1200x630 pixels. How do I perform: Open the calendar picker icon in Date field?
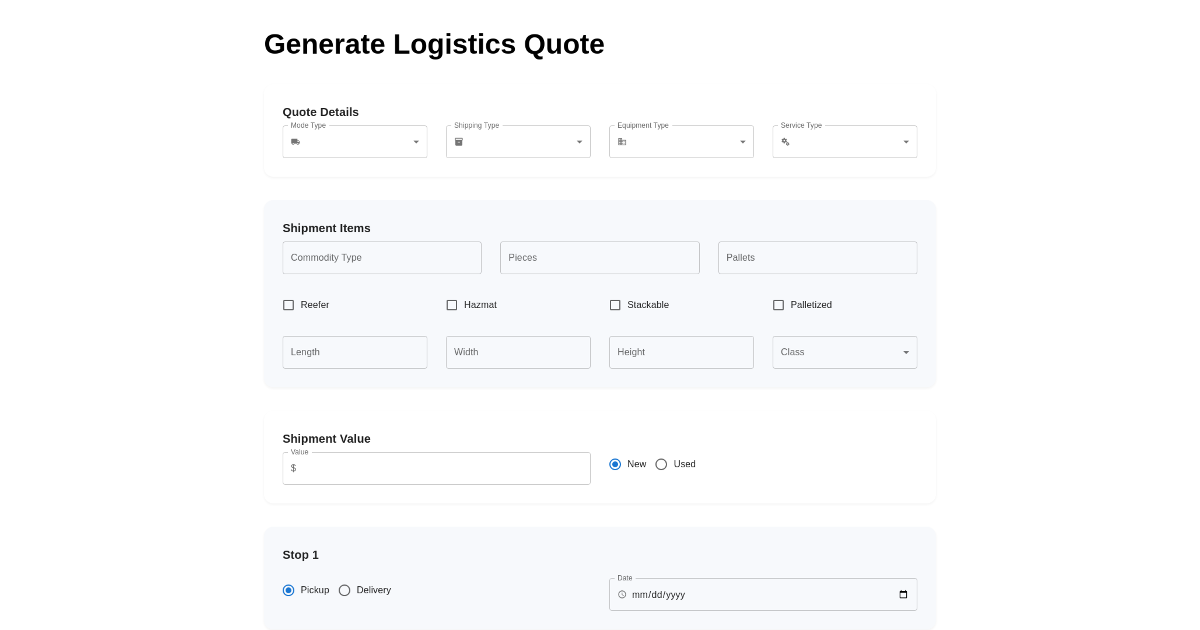tap(903, 594)
